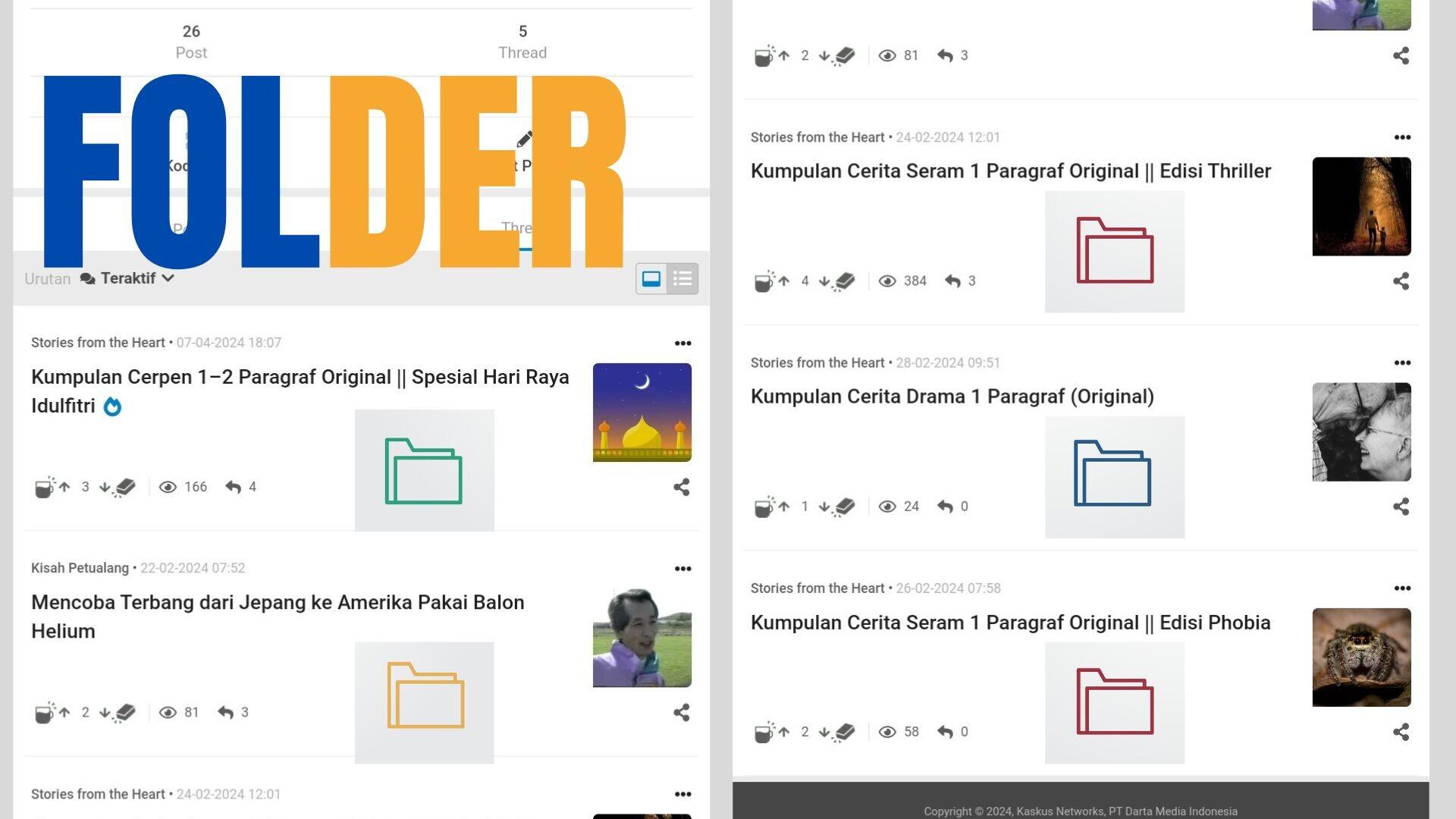Click the Kaskus Networks copyright footer text
Image resolution: width=1456 pixels, height=819 pixels.
(x=1081, y=811)
